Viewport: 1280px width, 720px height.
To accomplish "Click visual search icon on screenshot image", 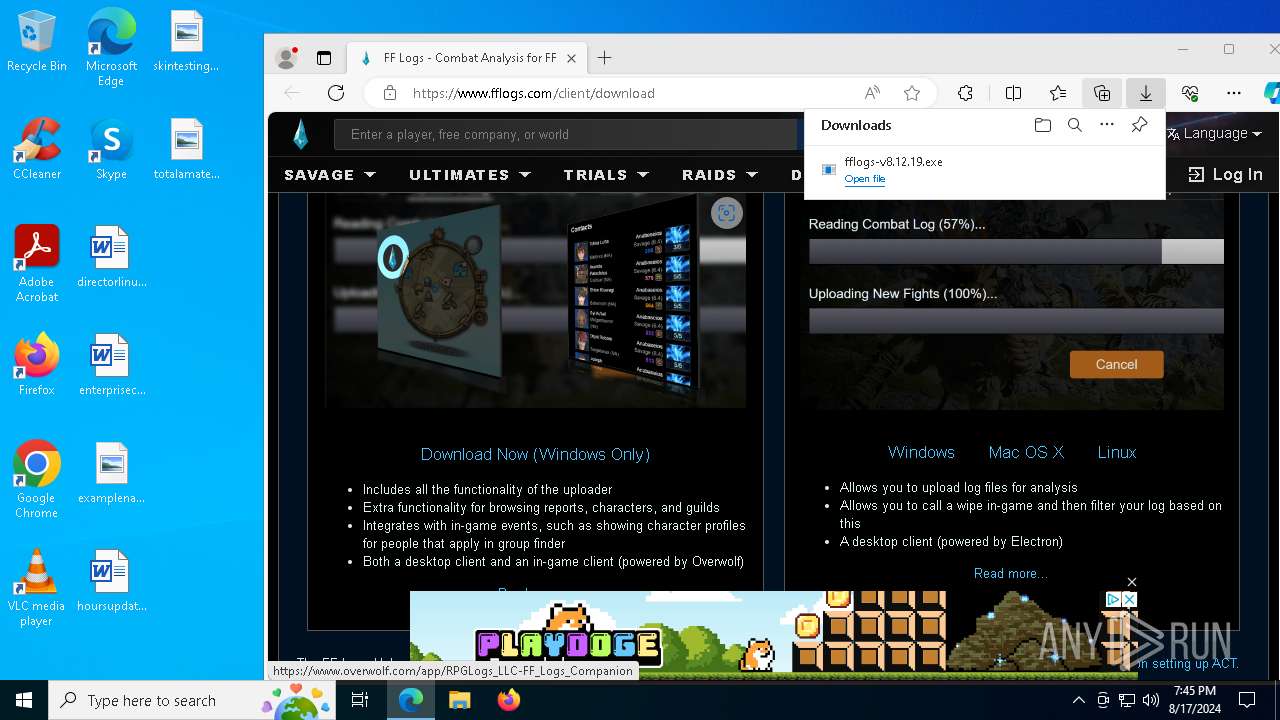I will pyautogui.click(x=727, y=212).
